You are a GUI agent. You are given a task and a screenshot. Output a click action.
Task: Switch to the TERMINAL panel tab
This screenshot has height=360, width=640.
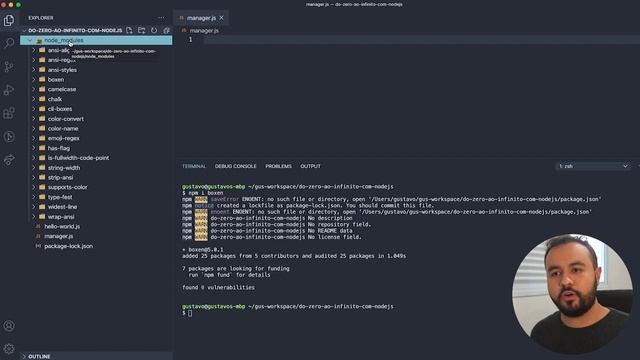(194, 166)
